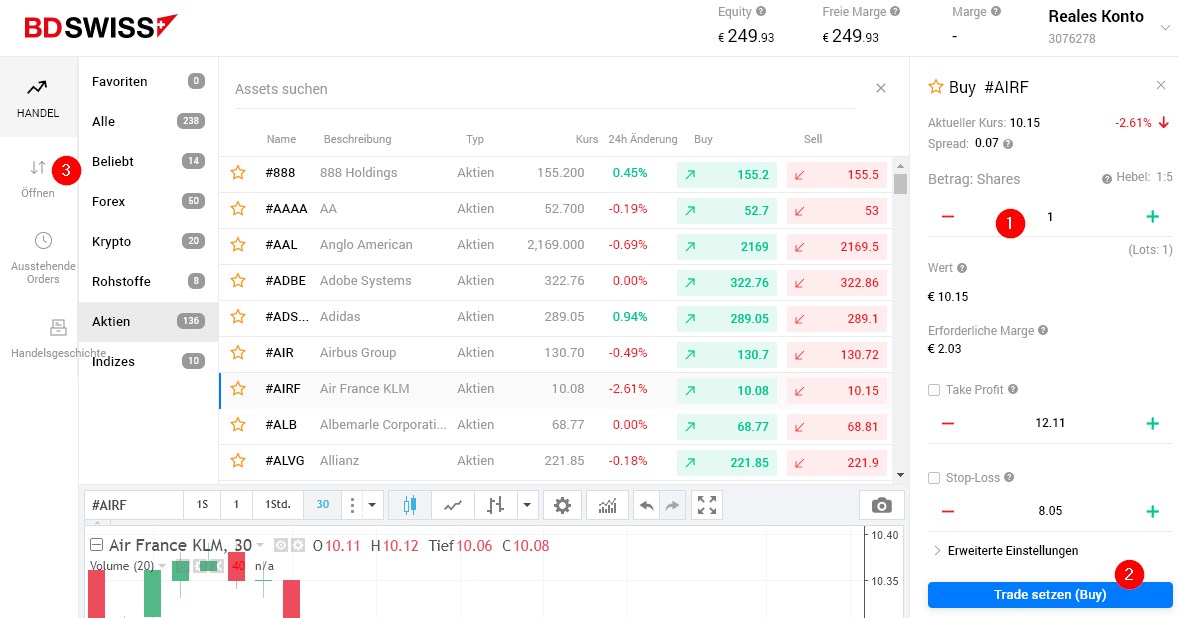Collapse the Air France KLM chart legend
Screen dimensions: 1178x618
tap(96, 545)
